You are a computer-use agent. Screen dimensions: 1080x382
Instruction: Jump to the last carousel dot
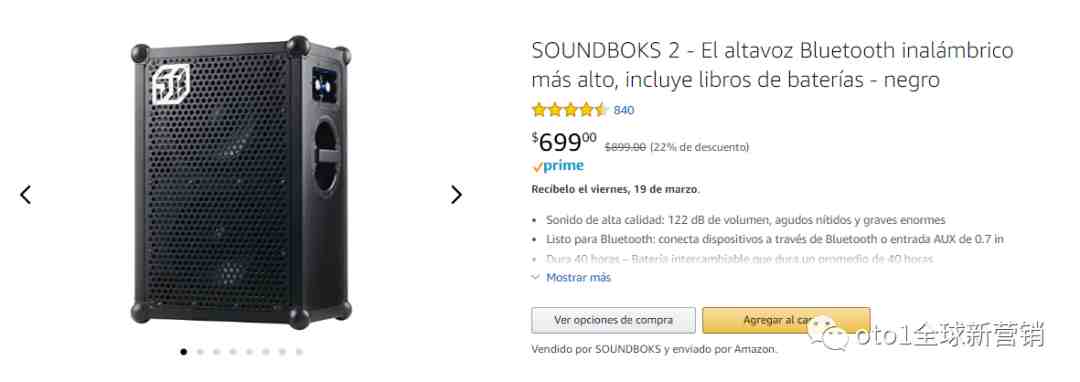(300, 352)
